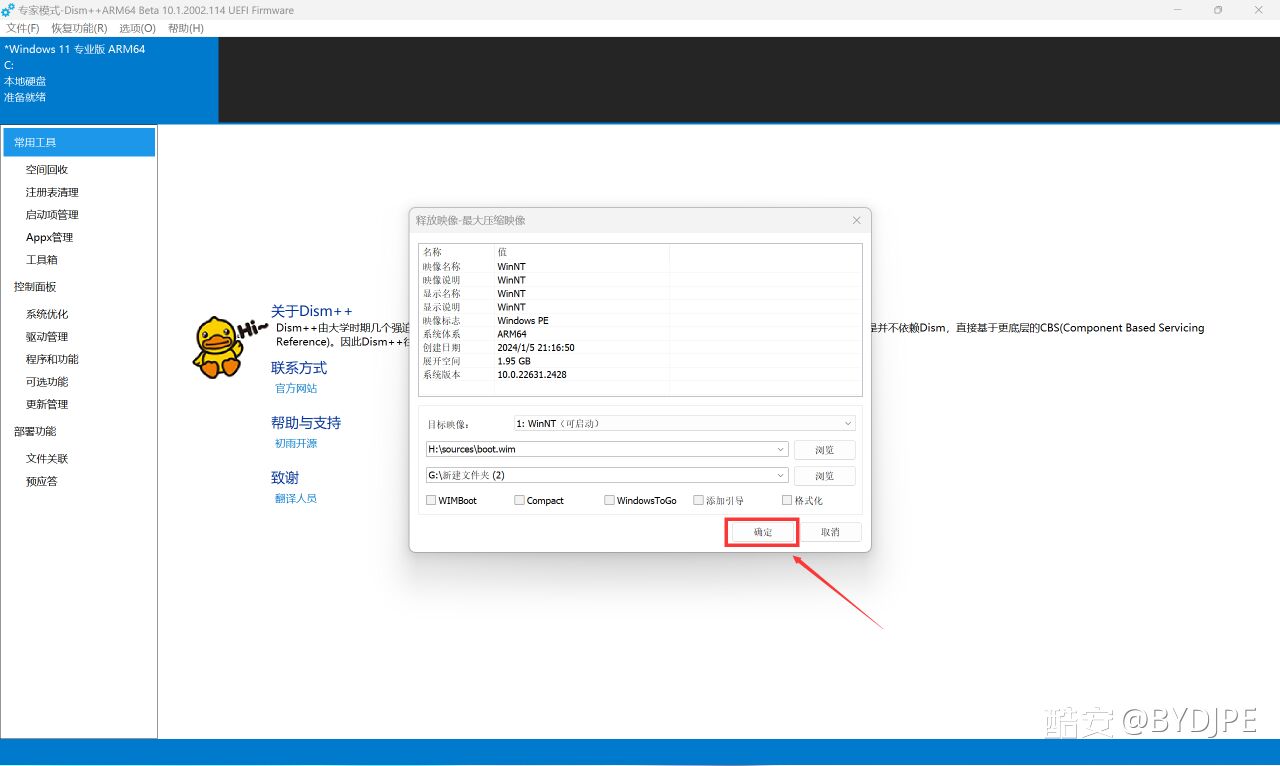Viewport: 1280px width, 766px height.
Task: Click 浏览 next to boot.wim path
Action: 824,450
